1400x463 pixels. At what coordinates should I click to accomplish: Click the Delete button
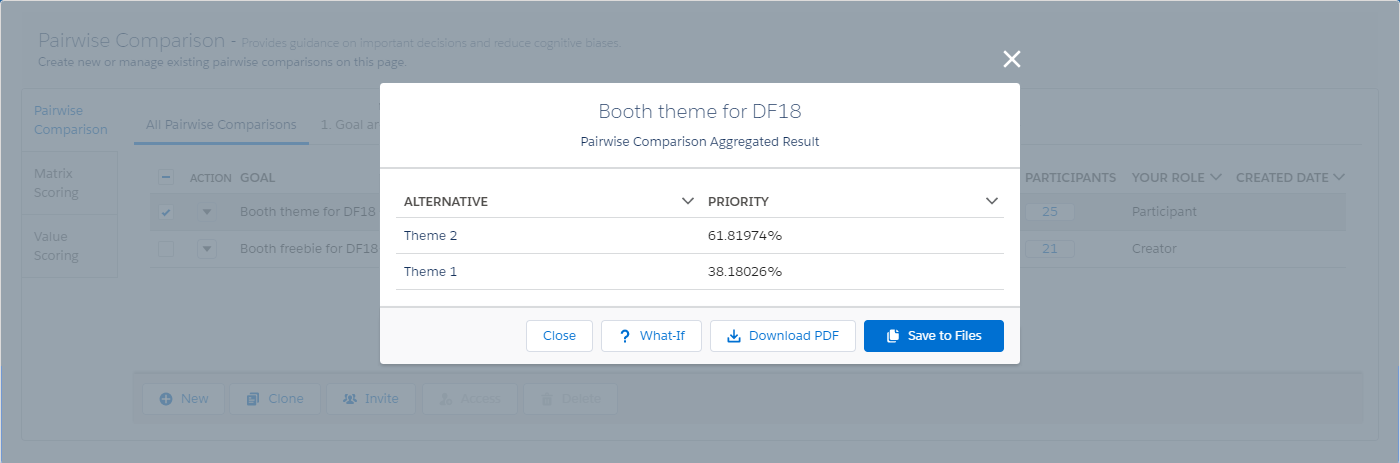pos(570,399)
